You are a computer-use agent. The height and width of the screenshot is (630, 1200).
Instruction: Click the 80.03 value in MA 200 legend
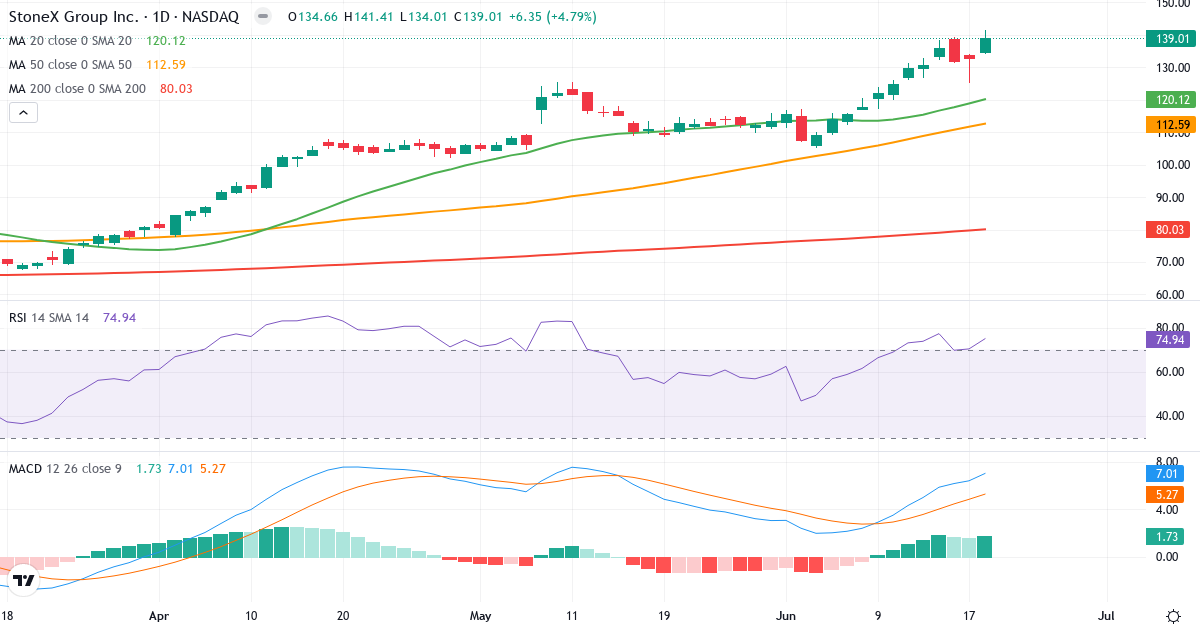coord(177,89)
